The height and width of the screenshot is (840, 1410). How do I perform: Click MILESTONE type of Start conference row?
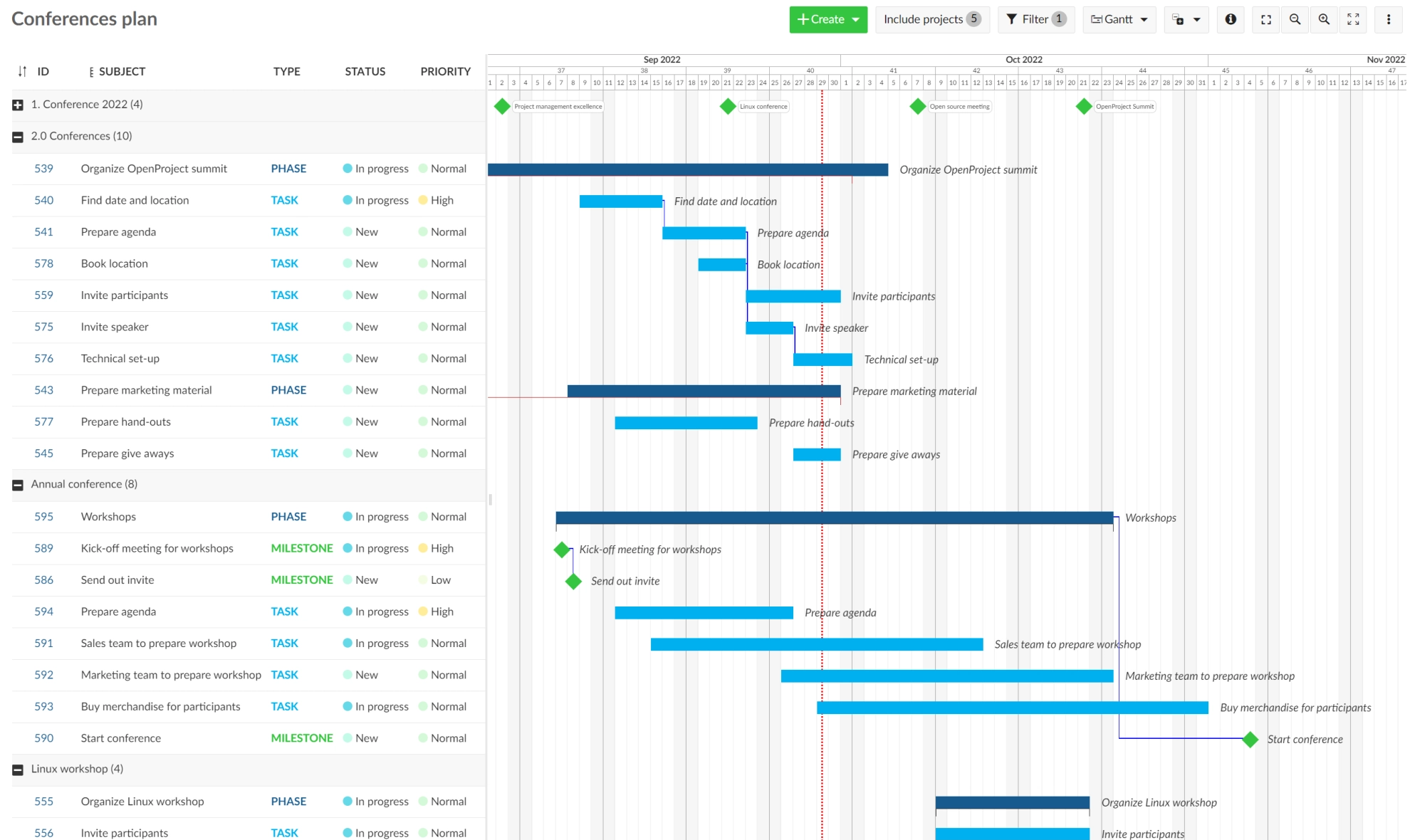tap(302, 738)
